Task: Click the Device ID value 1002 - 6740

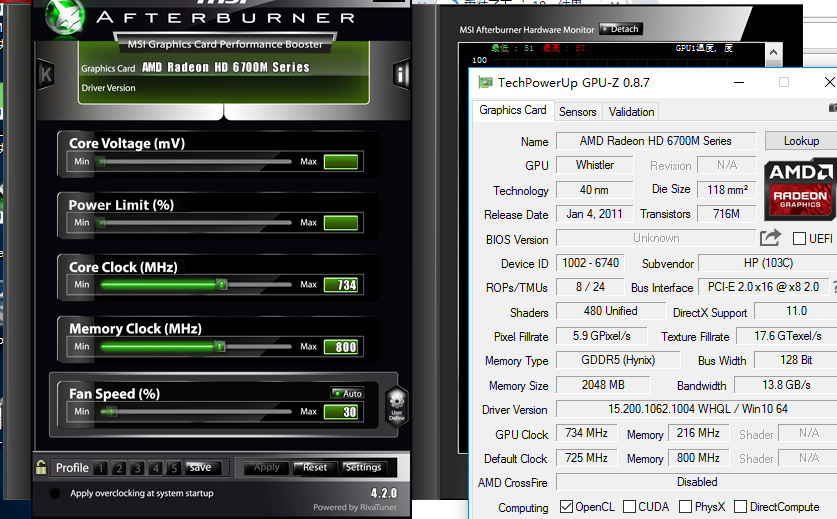Action: coord(590,263)
